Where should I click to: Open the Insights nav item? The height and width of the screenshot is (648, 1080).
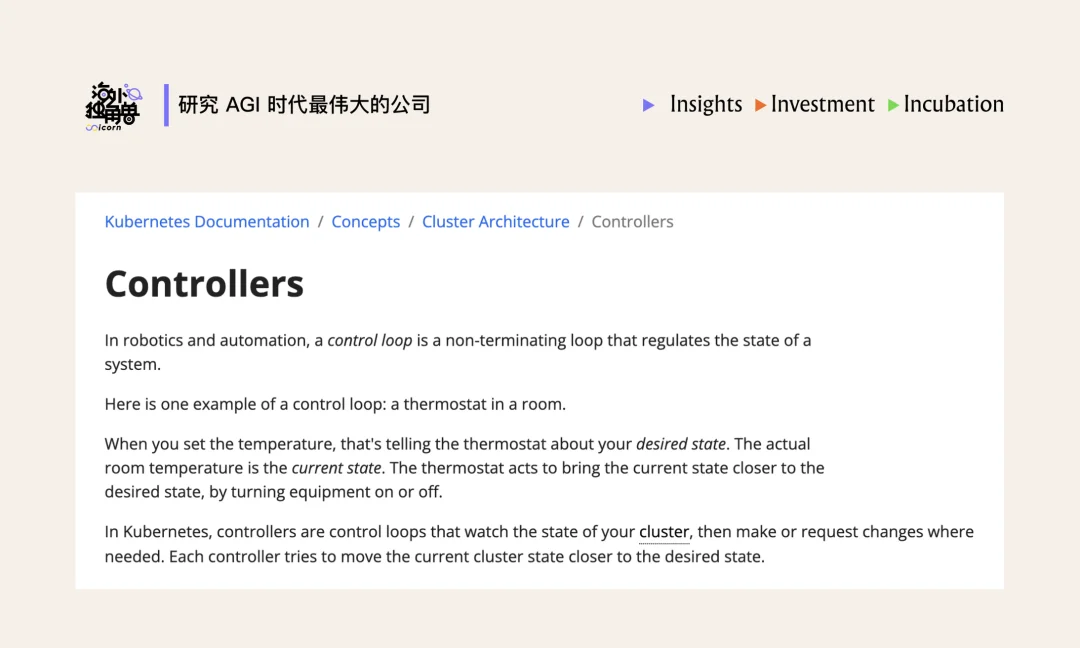click(706, 104)
